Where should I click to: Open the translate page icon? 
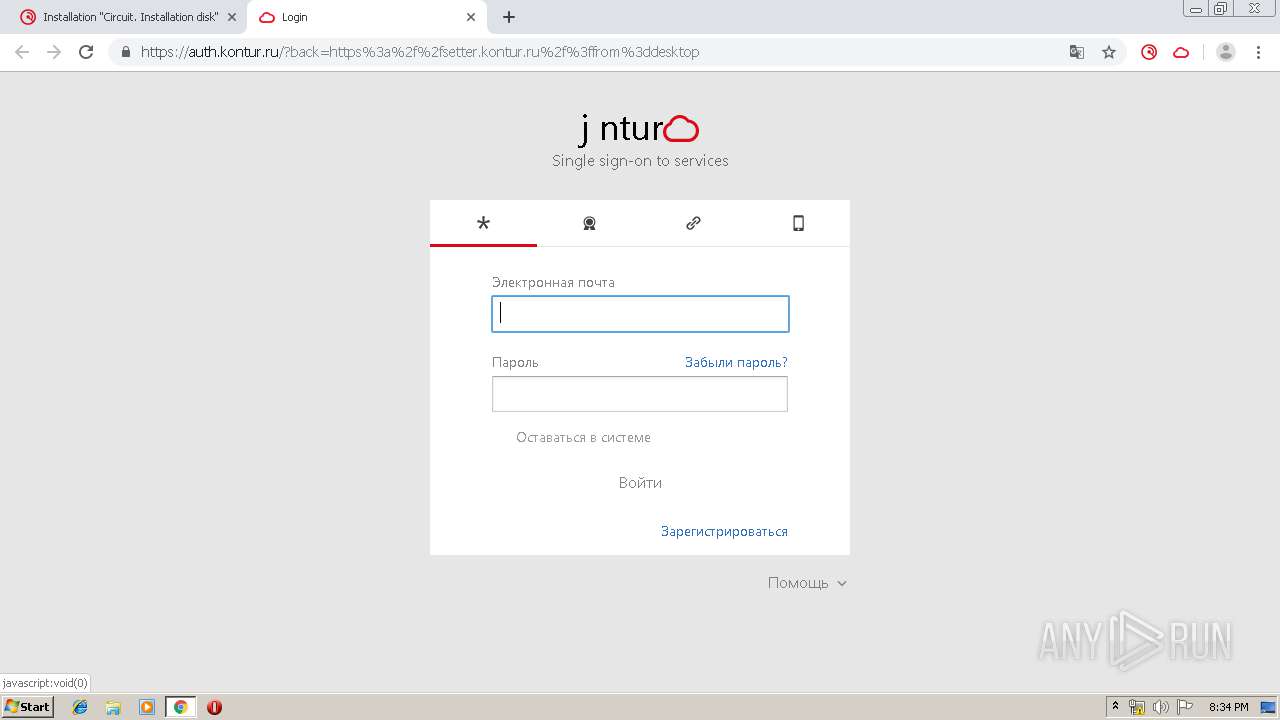point(1077,52)
